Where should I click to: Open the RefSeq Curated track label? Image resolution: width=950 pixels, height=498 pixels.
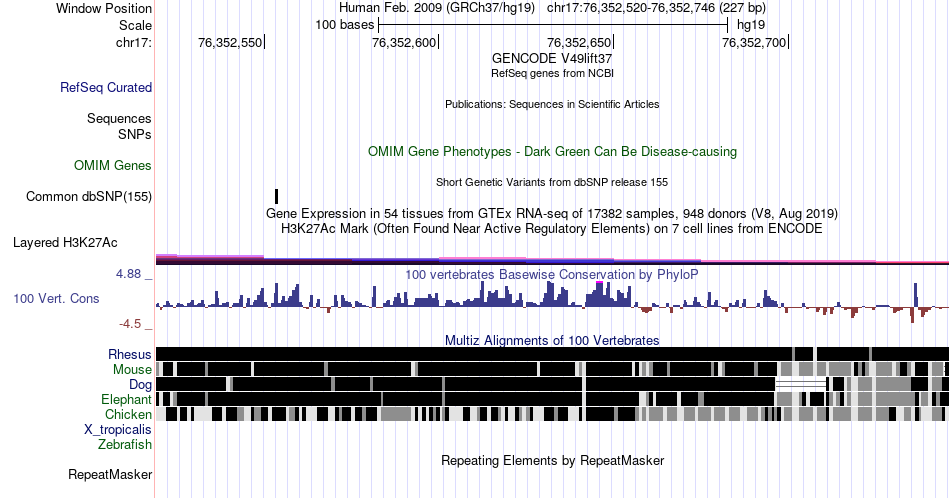coord(106,87)
